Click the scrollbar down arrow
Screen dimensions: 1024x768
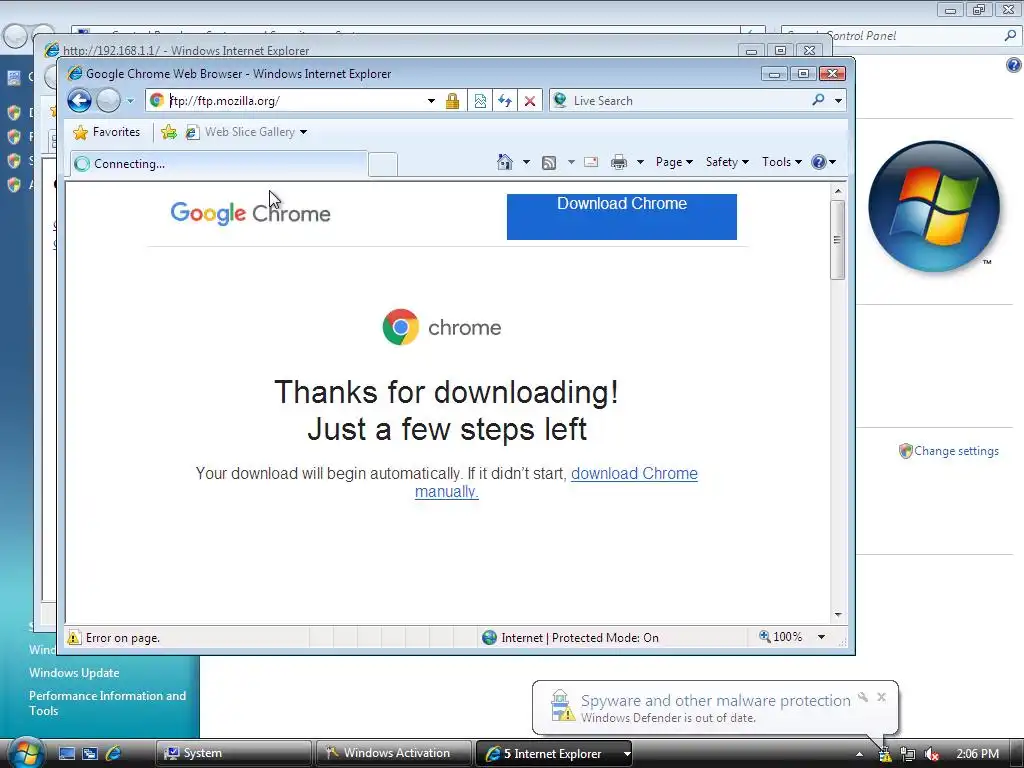pyautogui.click(x=838, y=615)
